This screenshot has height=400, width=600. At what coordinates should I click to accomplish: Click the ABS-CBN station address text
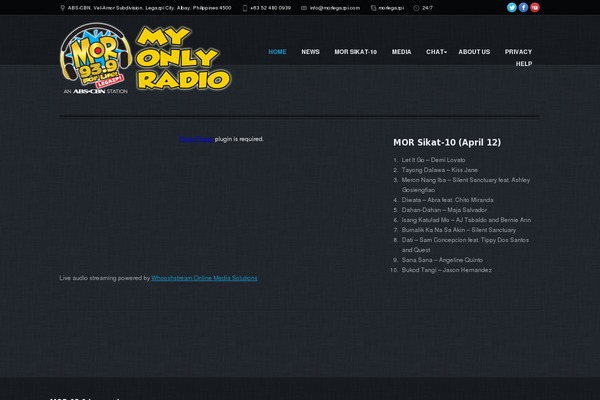150,8
